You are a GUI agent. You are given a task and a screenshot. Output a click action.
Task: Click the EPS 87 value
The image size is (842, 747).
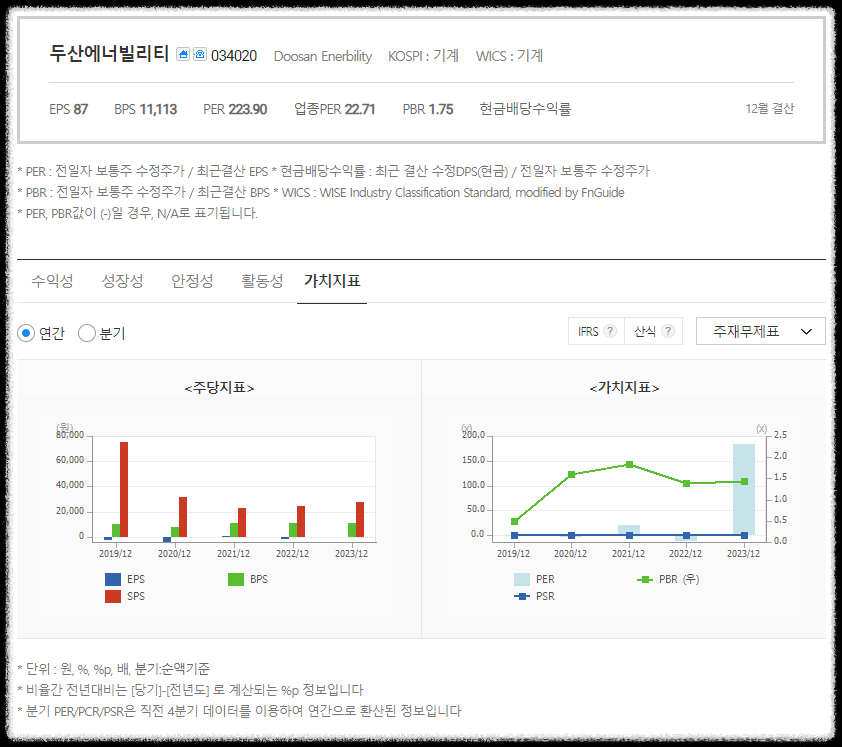pos(69,110)
